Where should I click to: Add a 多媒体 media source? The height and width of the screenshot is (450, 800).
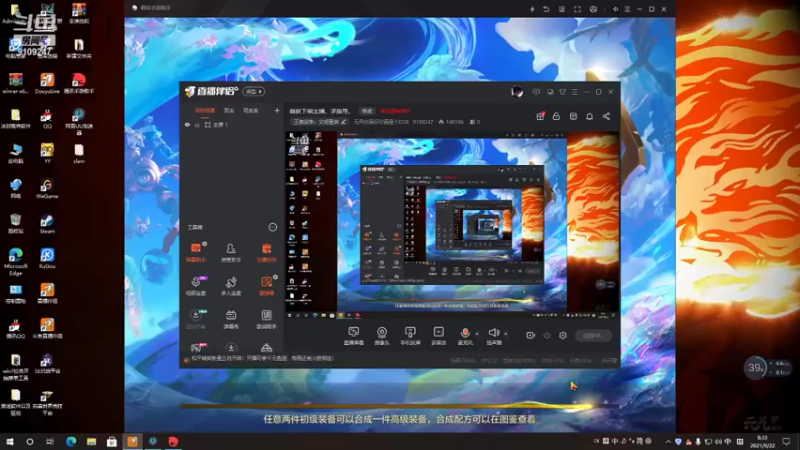438,336
